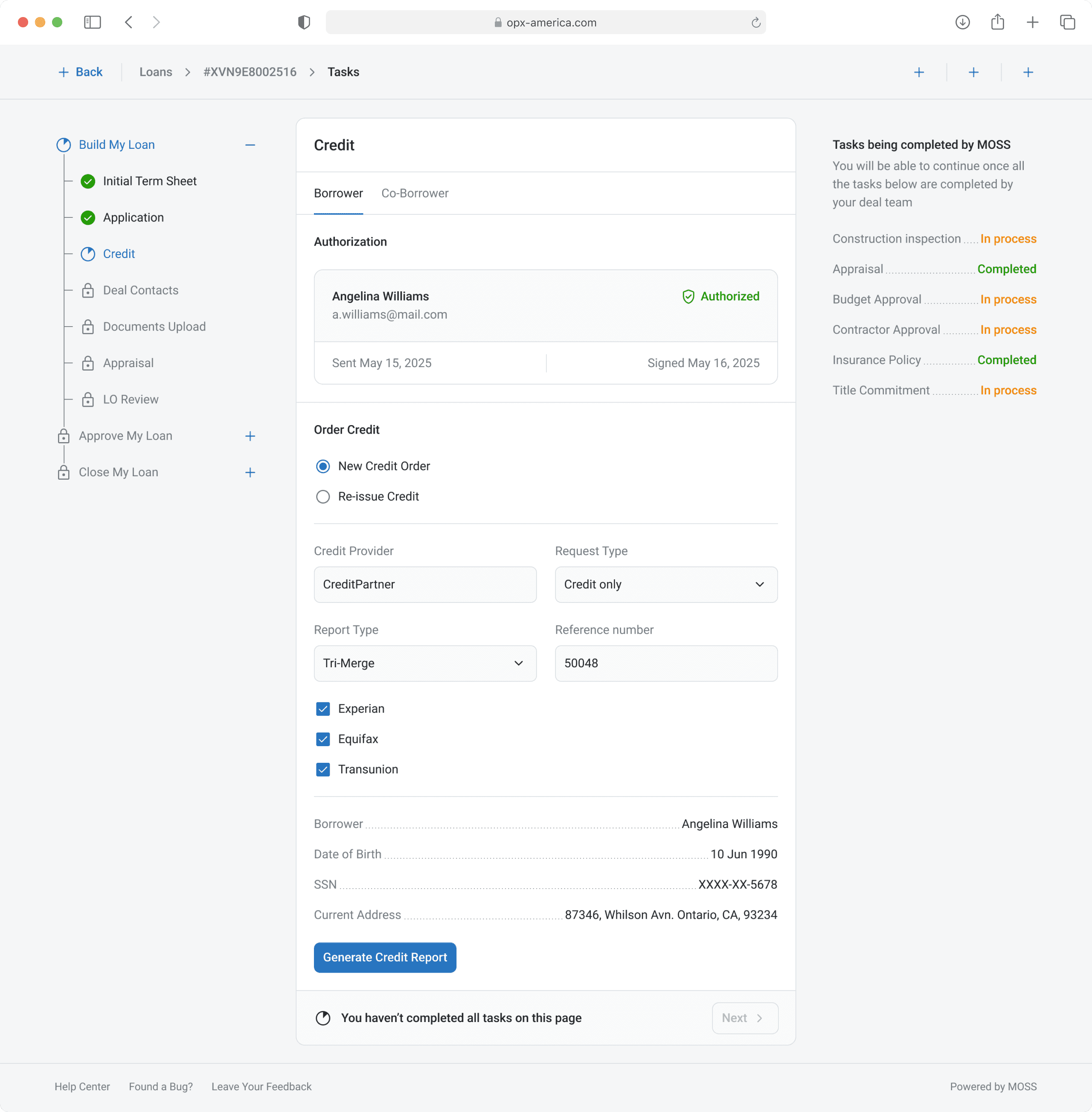Click the Share icon in browser toolbar
1092x1112 pixels.
pyautogui.click(x=997, y=22)
